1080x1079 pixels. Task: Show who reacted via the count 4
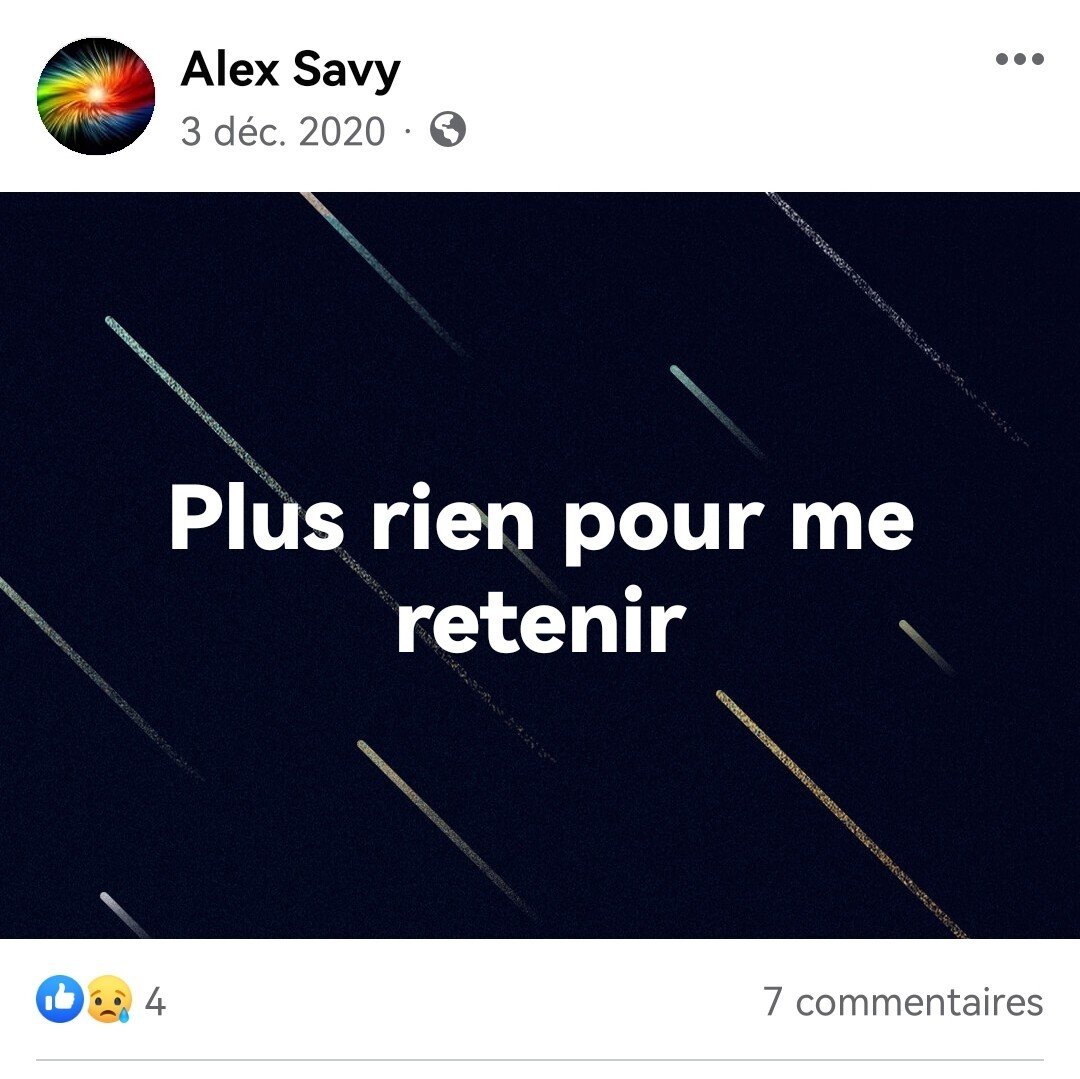tap(155, 1001)
